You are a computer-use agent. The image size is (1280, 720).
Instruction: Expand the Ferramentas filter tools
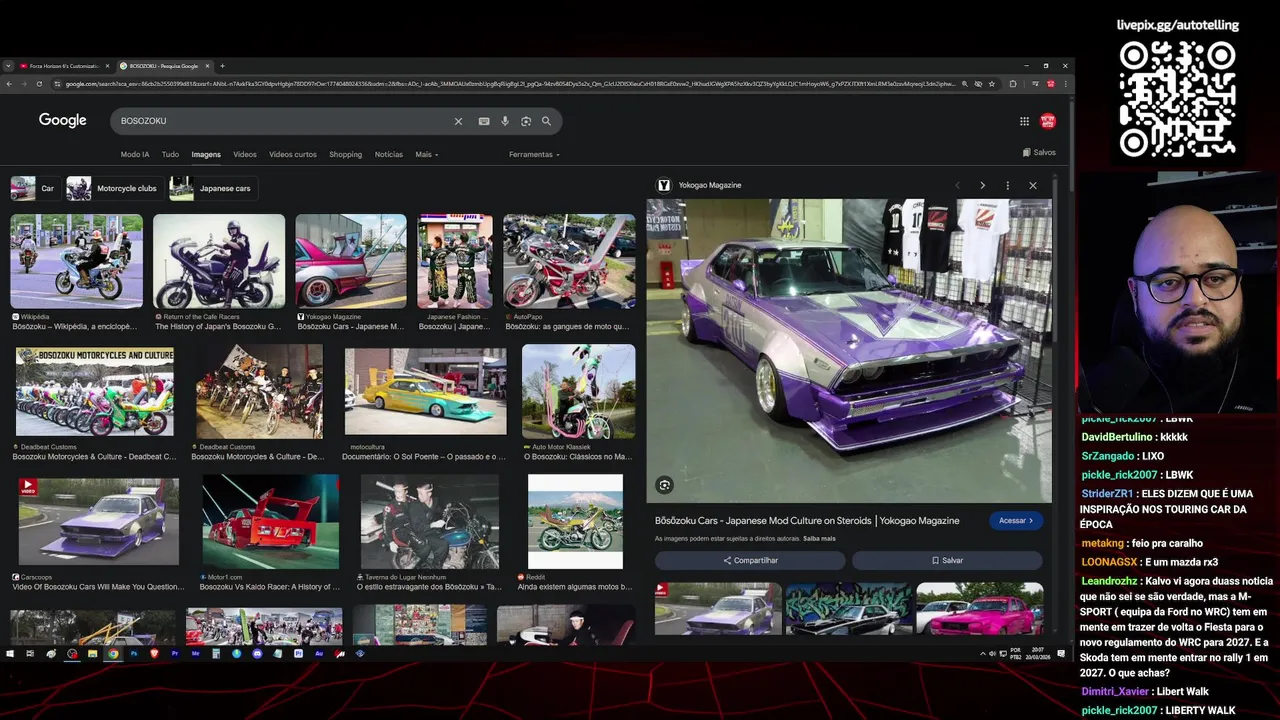click(534, 155)
